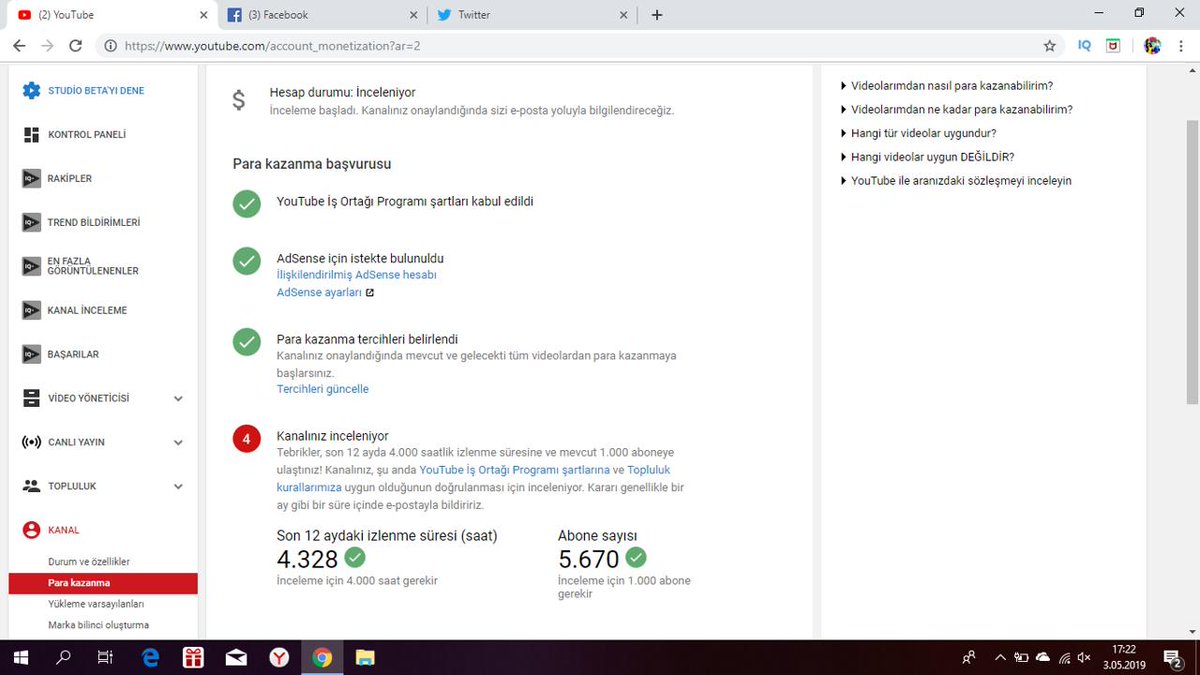Click the site info icon in address bar
1200x675 pixels.
point(110,46)
